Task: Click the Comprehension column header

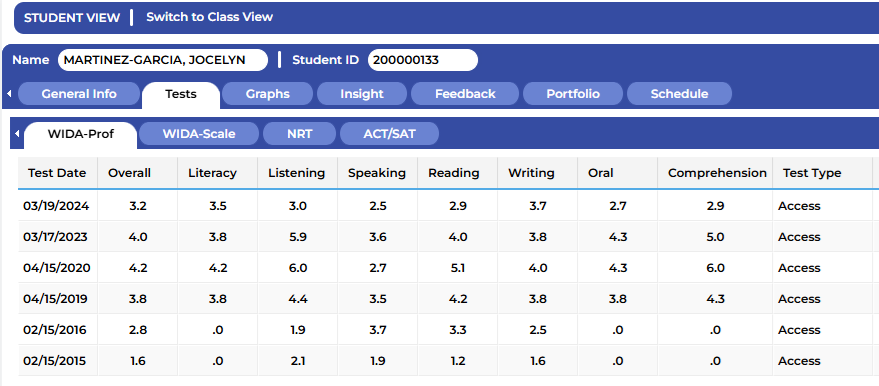Action: click(717, 173)
